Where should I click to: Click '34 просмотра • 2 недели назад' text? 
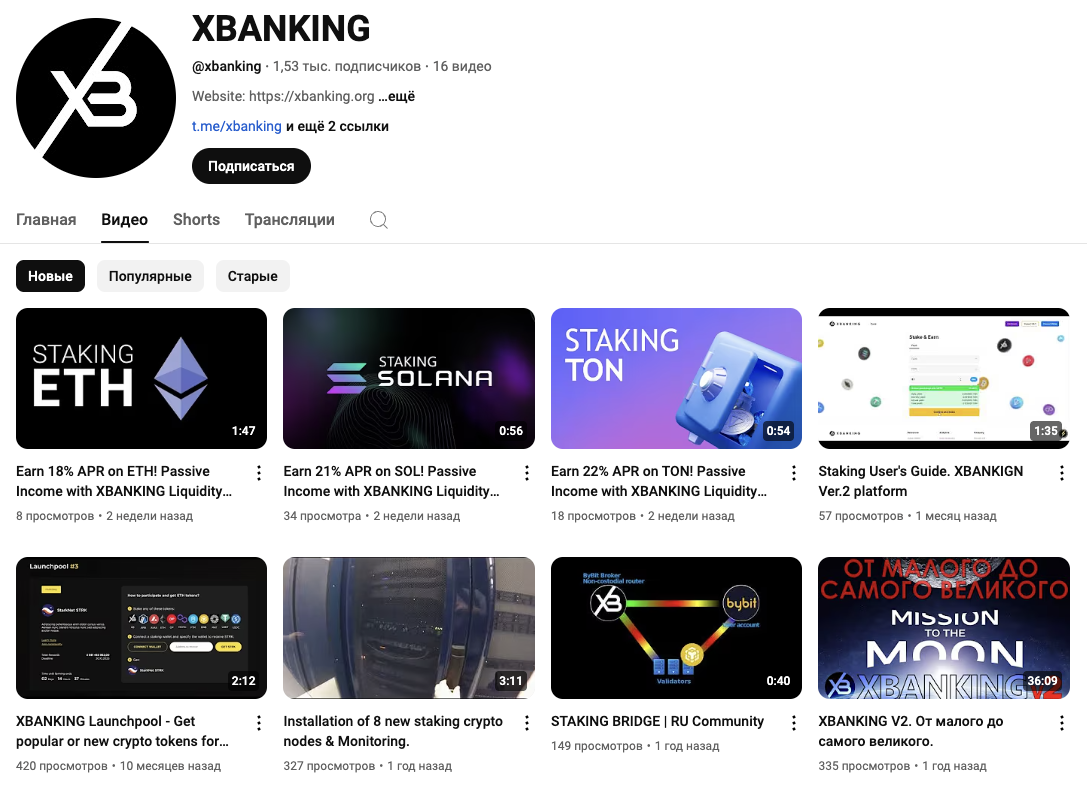[372, 516]
